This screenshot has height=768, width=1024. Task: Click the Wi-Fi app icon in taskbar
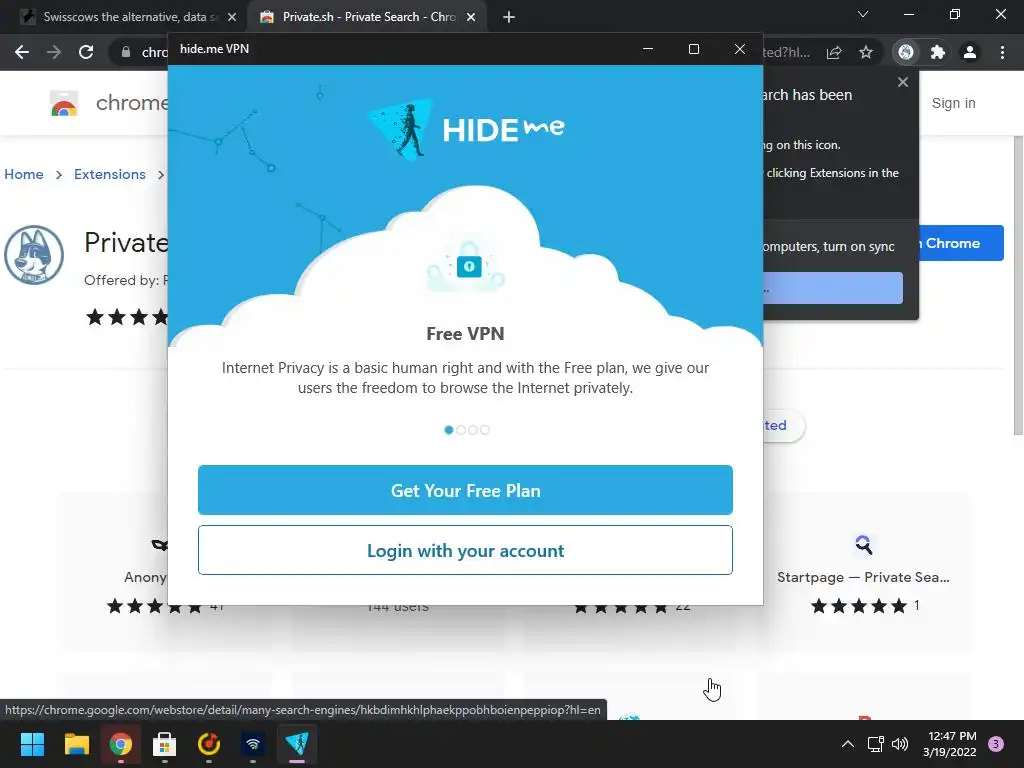coord(253,744)
